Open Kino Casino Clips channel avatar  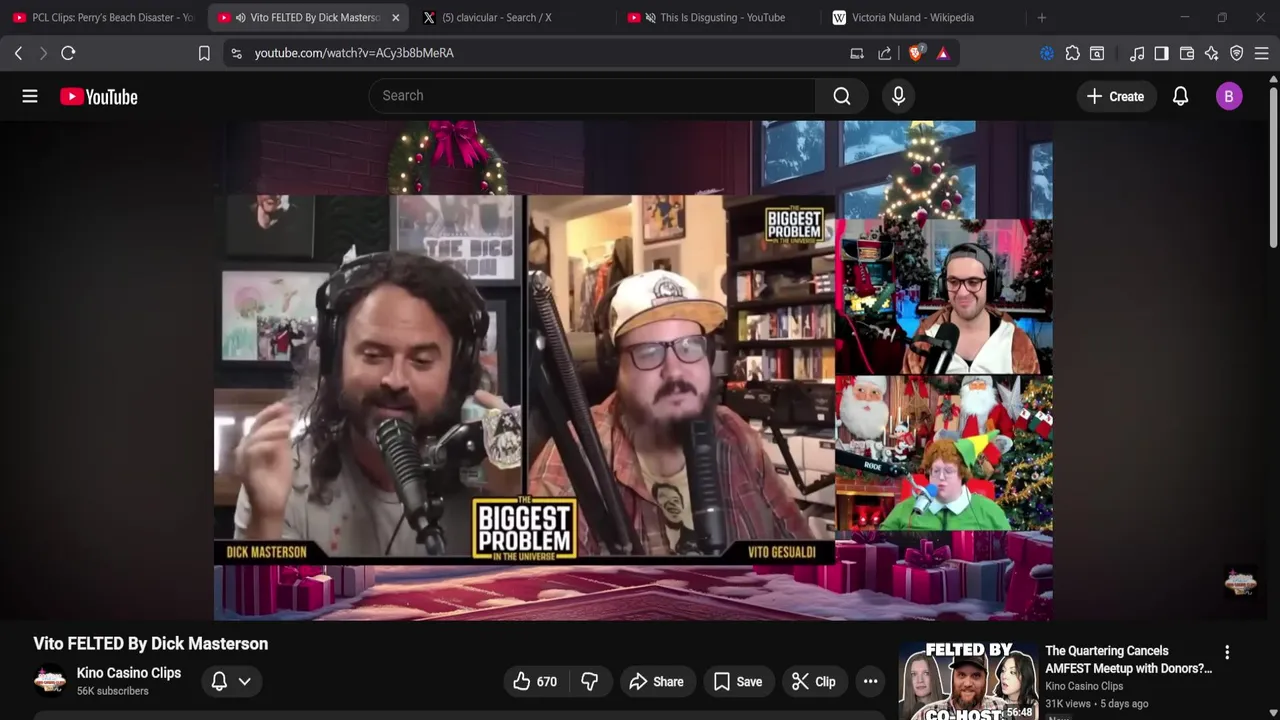tap(49, 681)
